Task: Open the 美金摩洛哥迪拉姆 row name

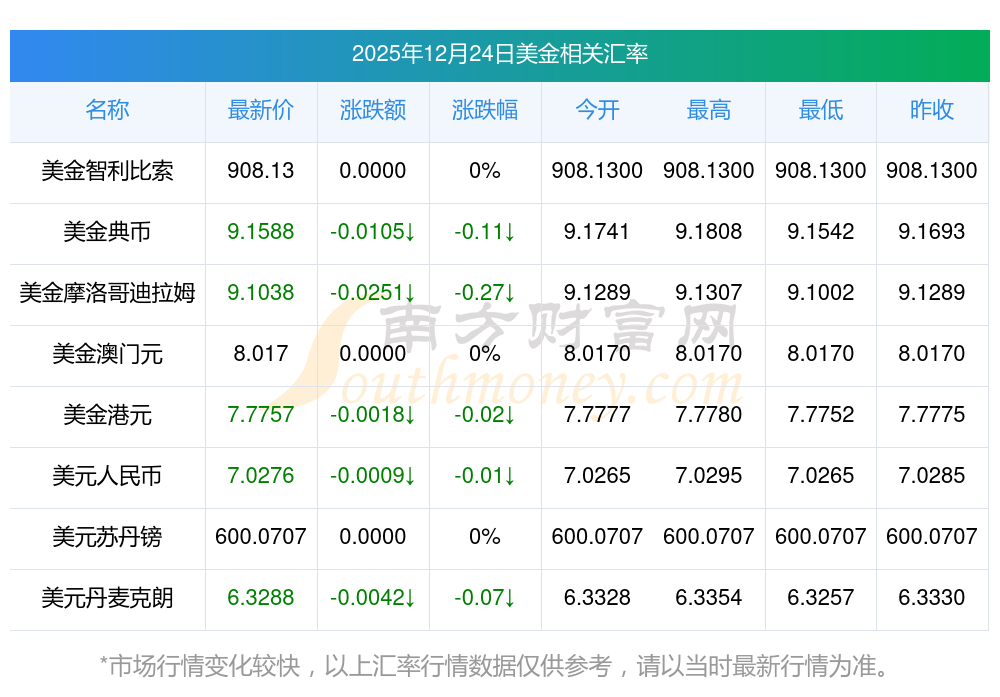Action: tap(107, 293)
